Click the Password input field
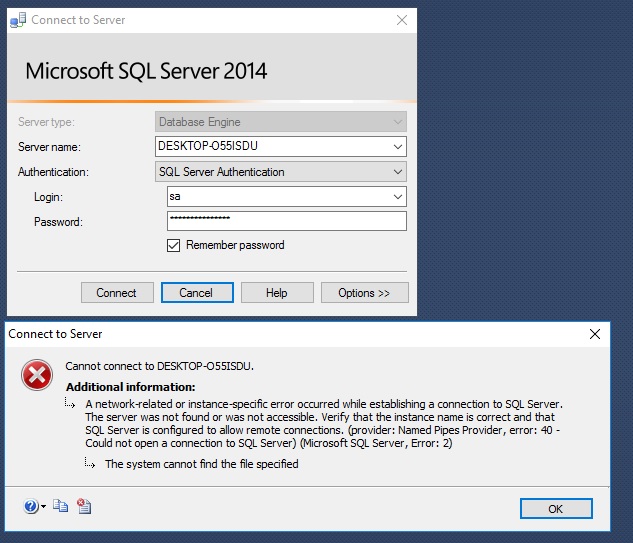This screenshot has height=543, width=633. [287, 221]
